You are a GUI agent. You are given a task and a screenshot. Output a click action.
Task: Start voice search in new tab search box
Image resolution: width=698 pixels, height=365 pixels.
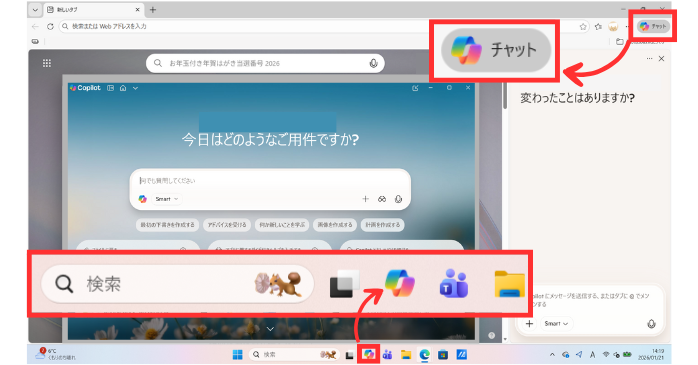[373, 63]
